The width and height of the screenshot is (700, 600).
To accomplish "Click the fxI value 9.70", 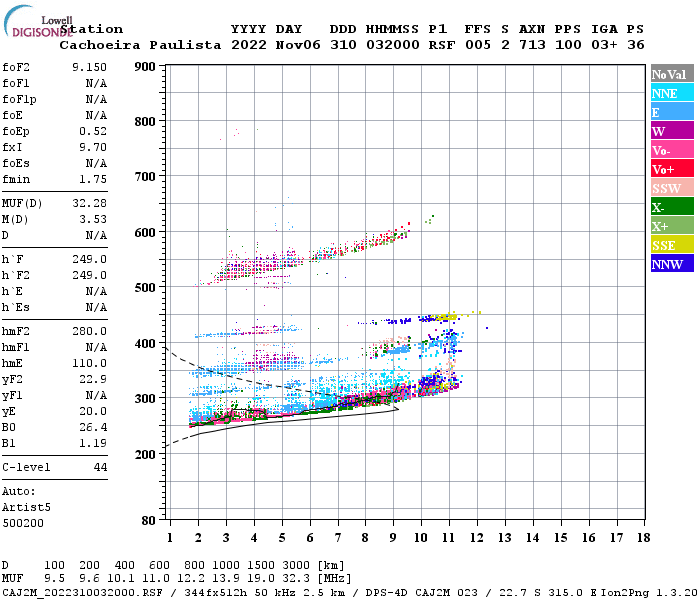I will [93, 147].
